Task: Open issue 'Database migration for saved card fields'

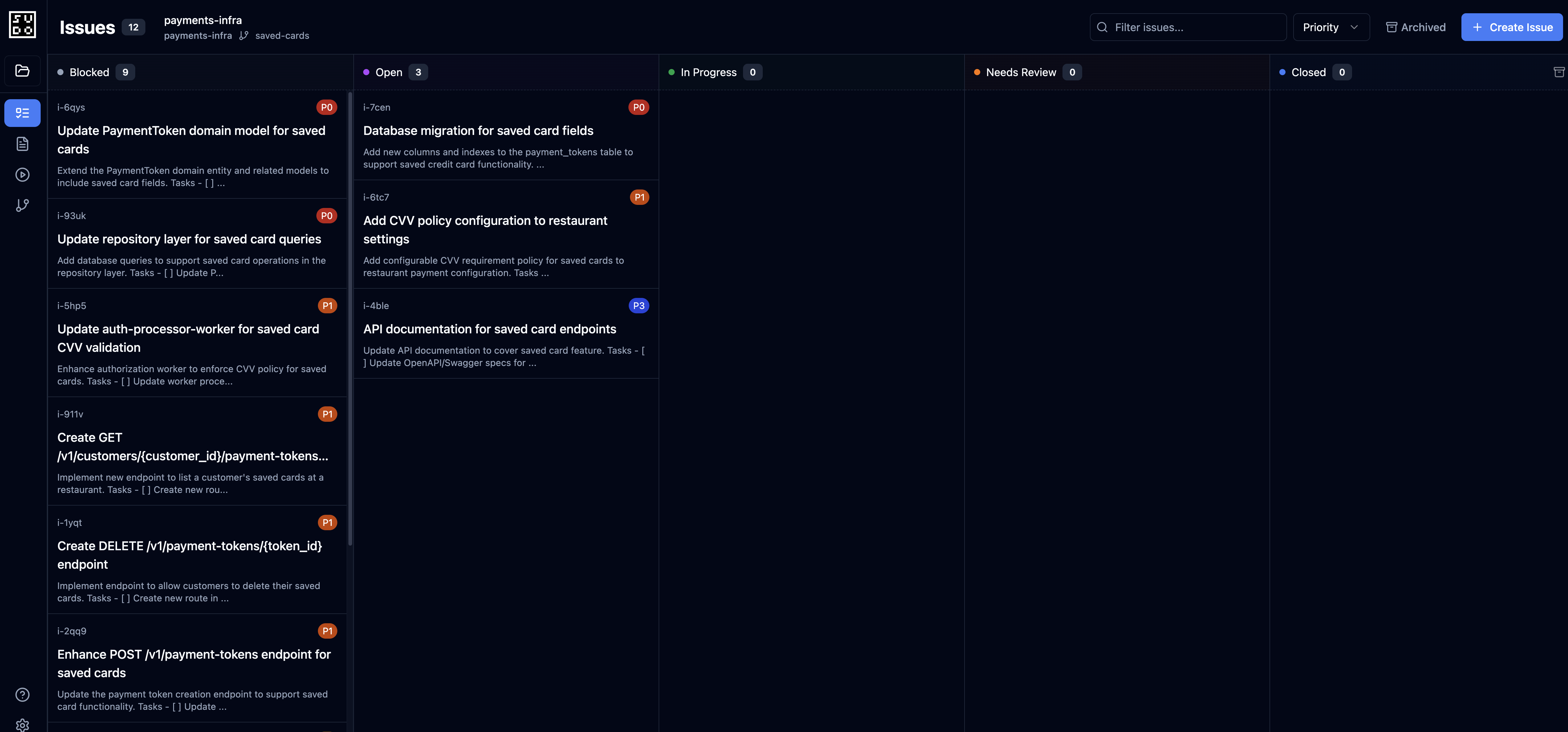Action: click(478, 130)
